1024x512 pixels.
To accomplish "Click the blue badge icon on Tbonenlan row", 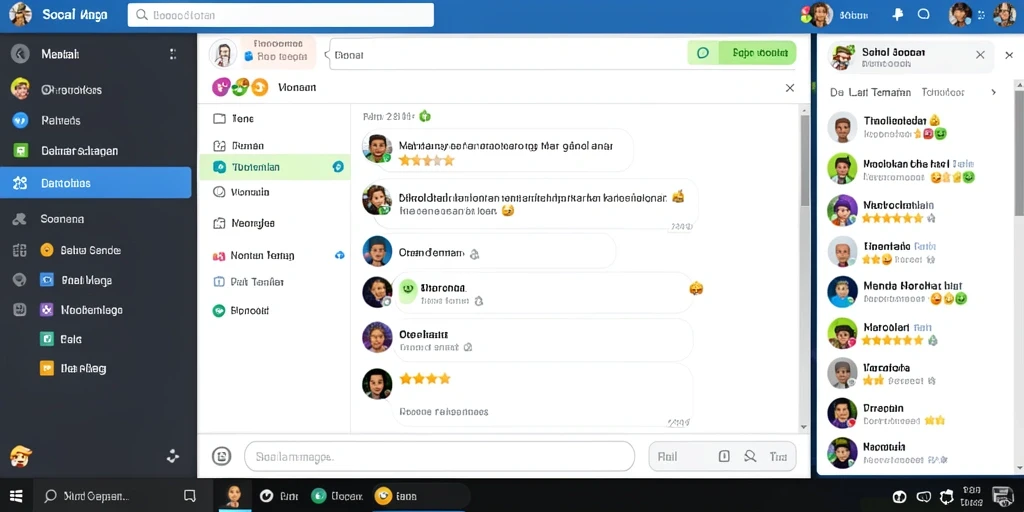I will 338,167.
